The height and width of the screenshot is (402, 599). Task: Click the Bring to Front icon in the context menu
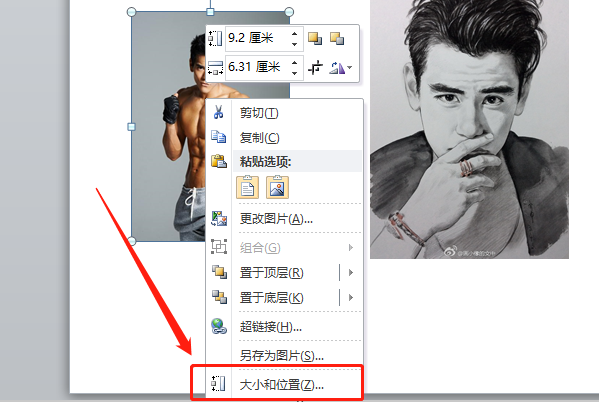tap(219, 272)
